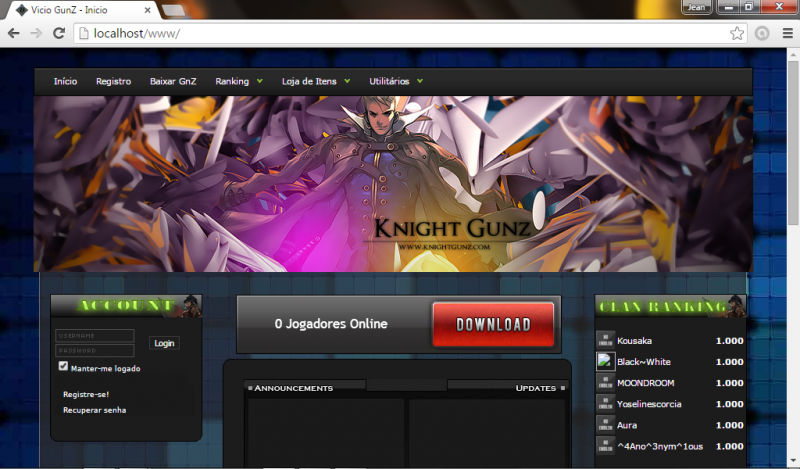The image size is (800, 469).
Task: Click the scrollbar up arrow
Action: tap(793, 54)
